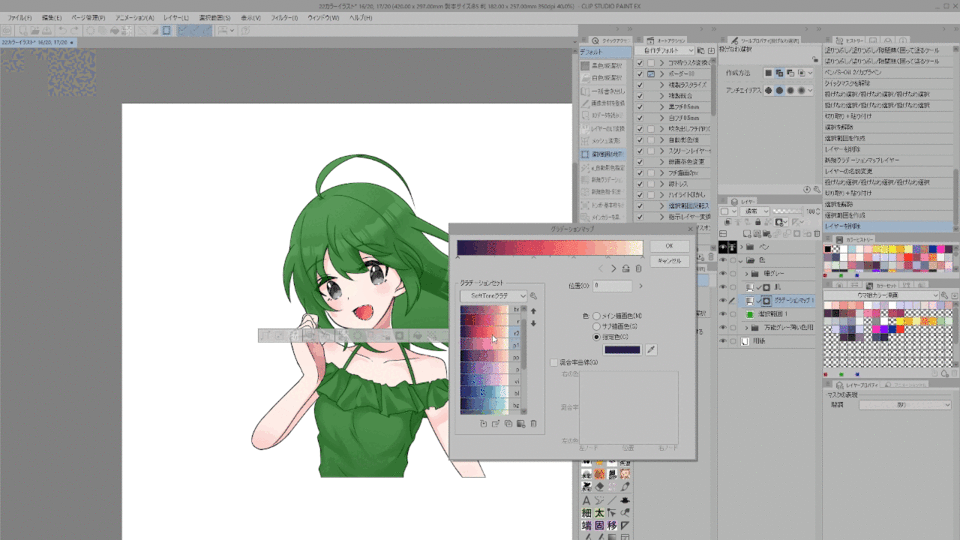
Task: Hide the グラデーションマップ 1 layer
Action: point(724,300)
